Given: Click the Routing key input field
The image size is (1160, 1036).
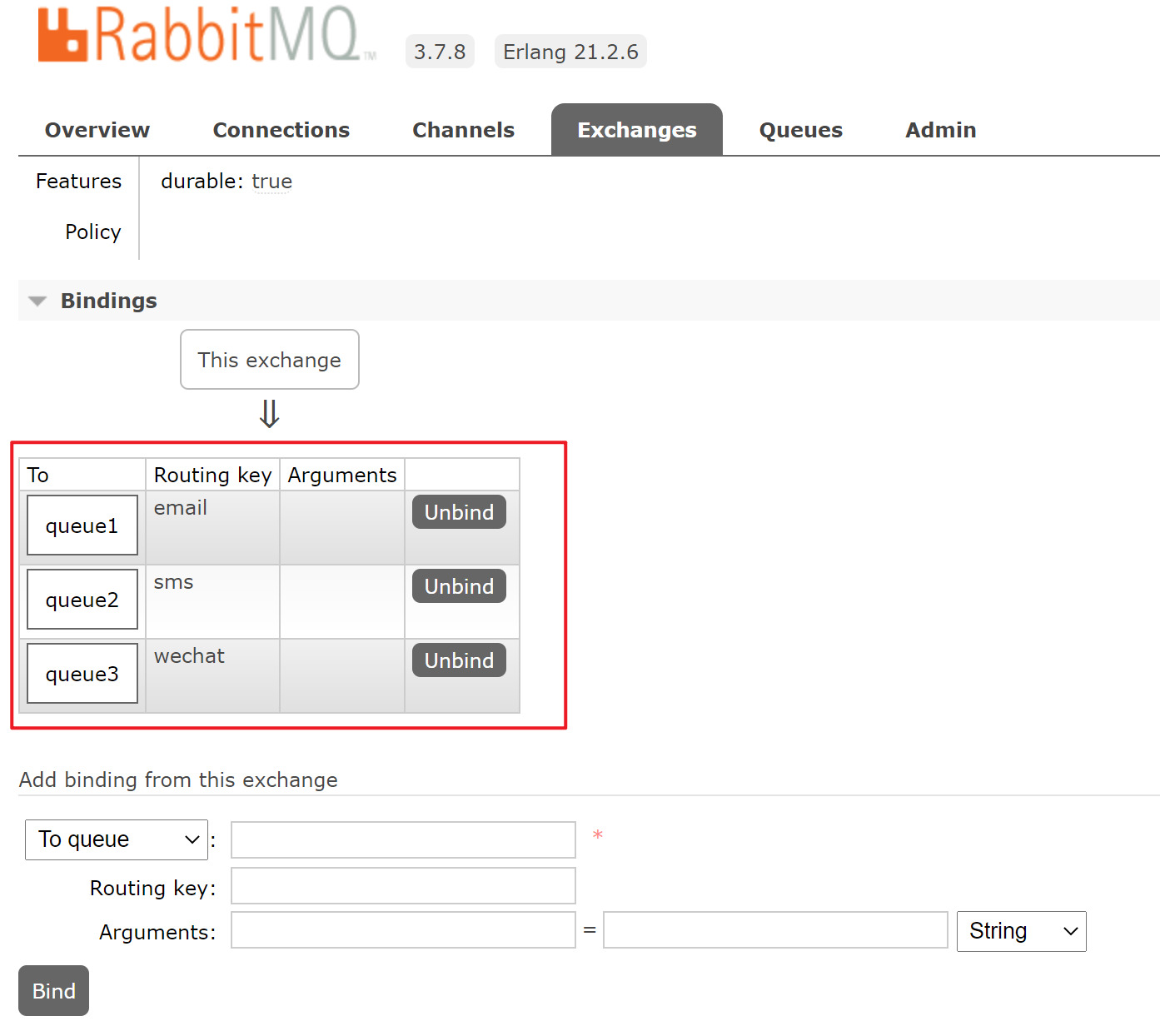Looking at the screenshot, I should [x=403, y=886].
